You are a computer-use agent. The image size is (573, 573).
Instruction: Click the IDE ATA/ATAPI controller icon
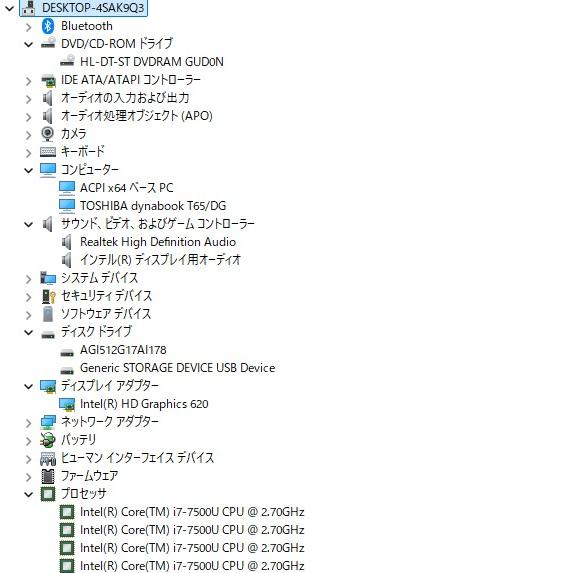(48, 80)
